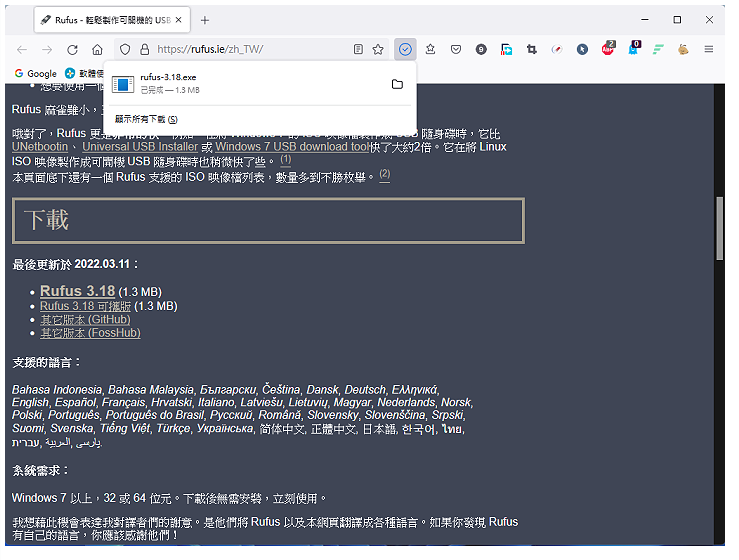This screenshot has height=560, width=739.
Task: Open the browser home page
Action: pos(97,49)
